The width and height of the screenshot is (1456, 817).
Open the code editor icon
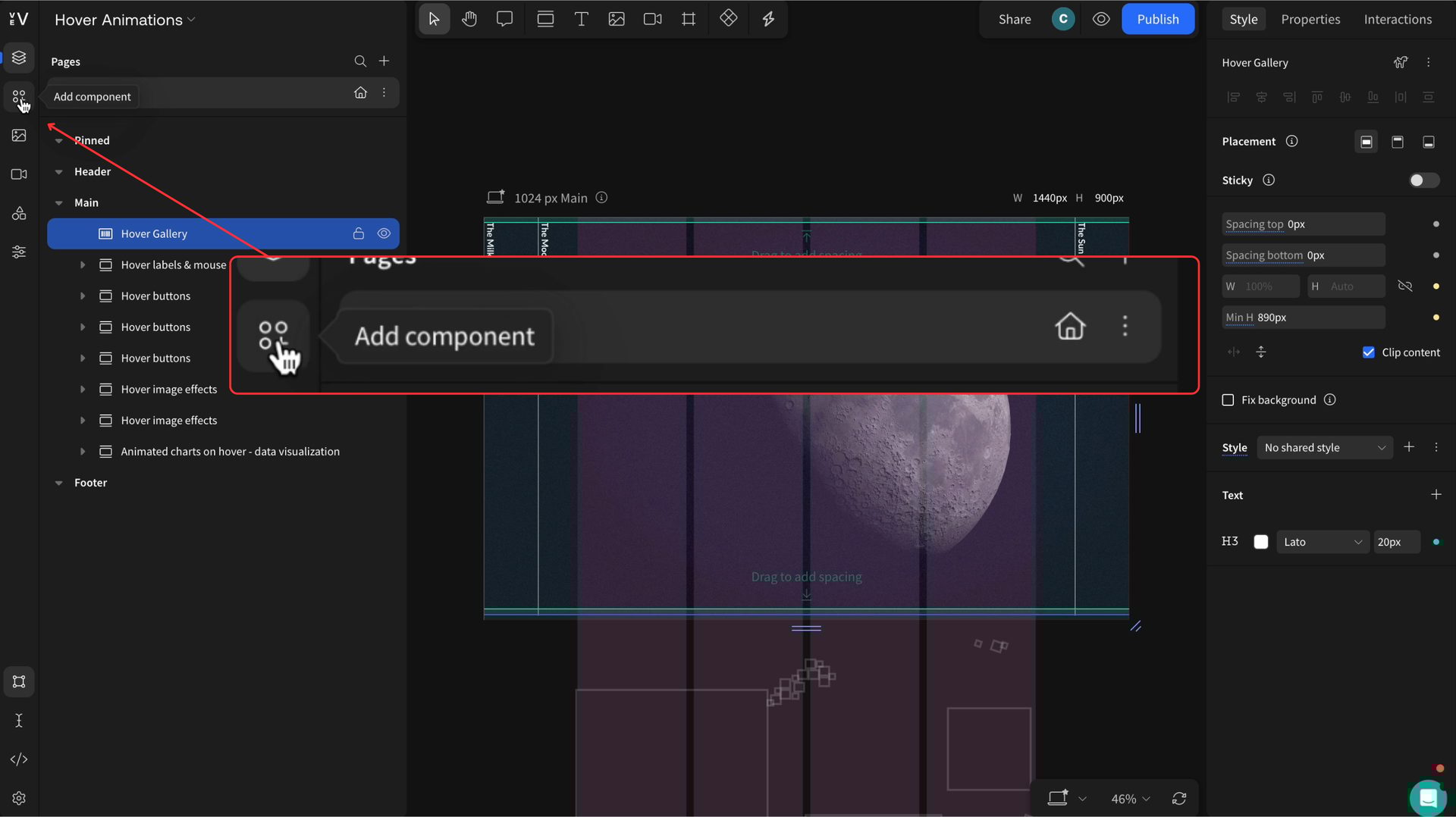[x=19, y=759]
